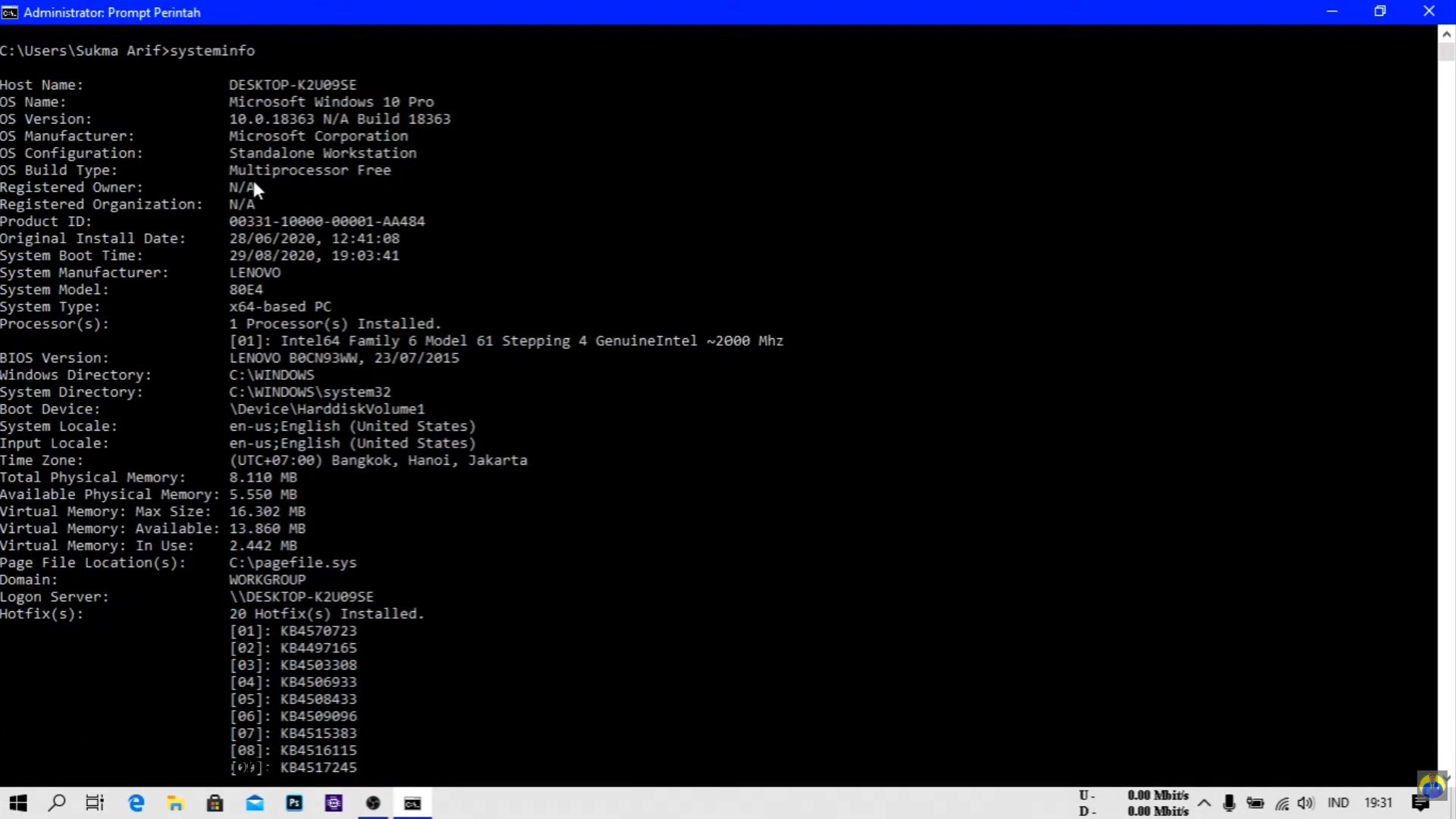Click the vertical scrollbar thumb
This screenshot has height=819, width=1456.
coord(1446,52)
